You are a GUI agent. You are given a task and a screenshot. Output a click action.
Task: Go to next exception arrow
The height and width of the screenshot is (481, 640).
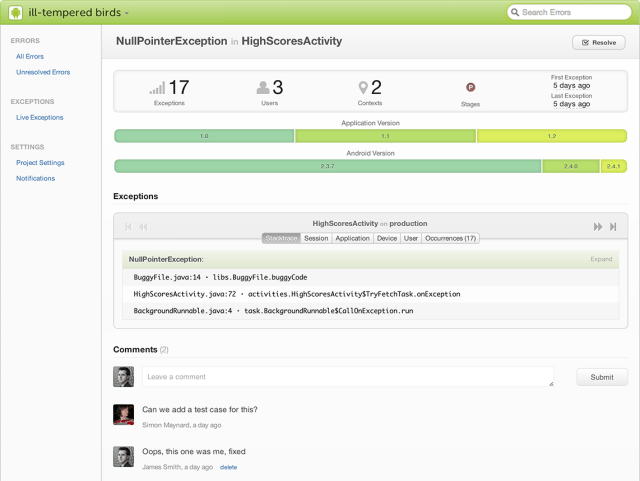598,227
